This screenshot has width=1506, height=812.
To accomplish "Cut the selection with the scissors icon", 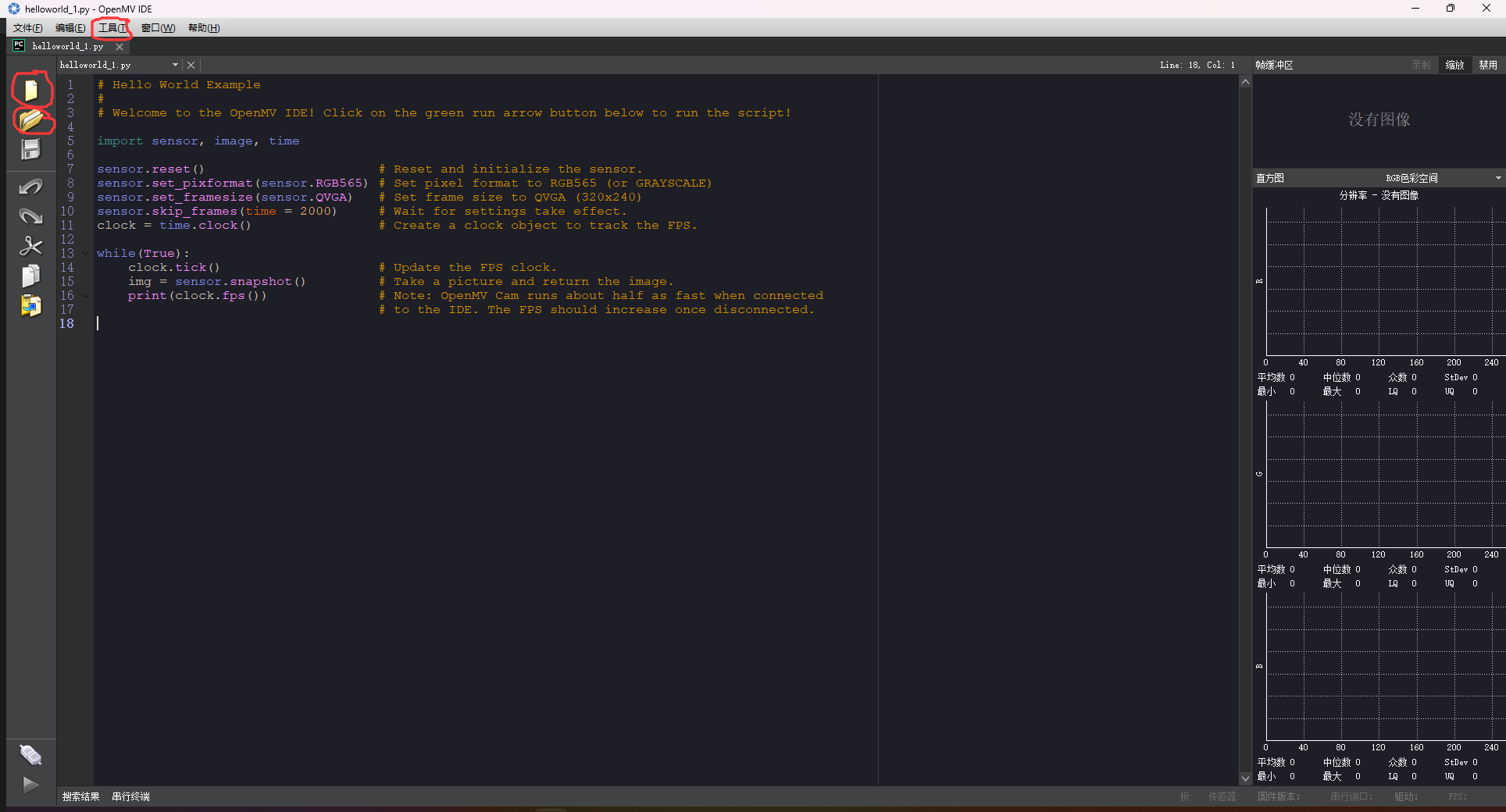I will click(30, 246).
